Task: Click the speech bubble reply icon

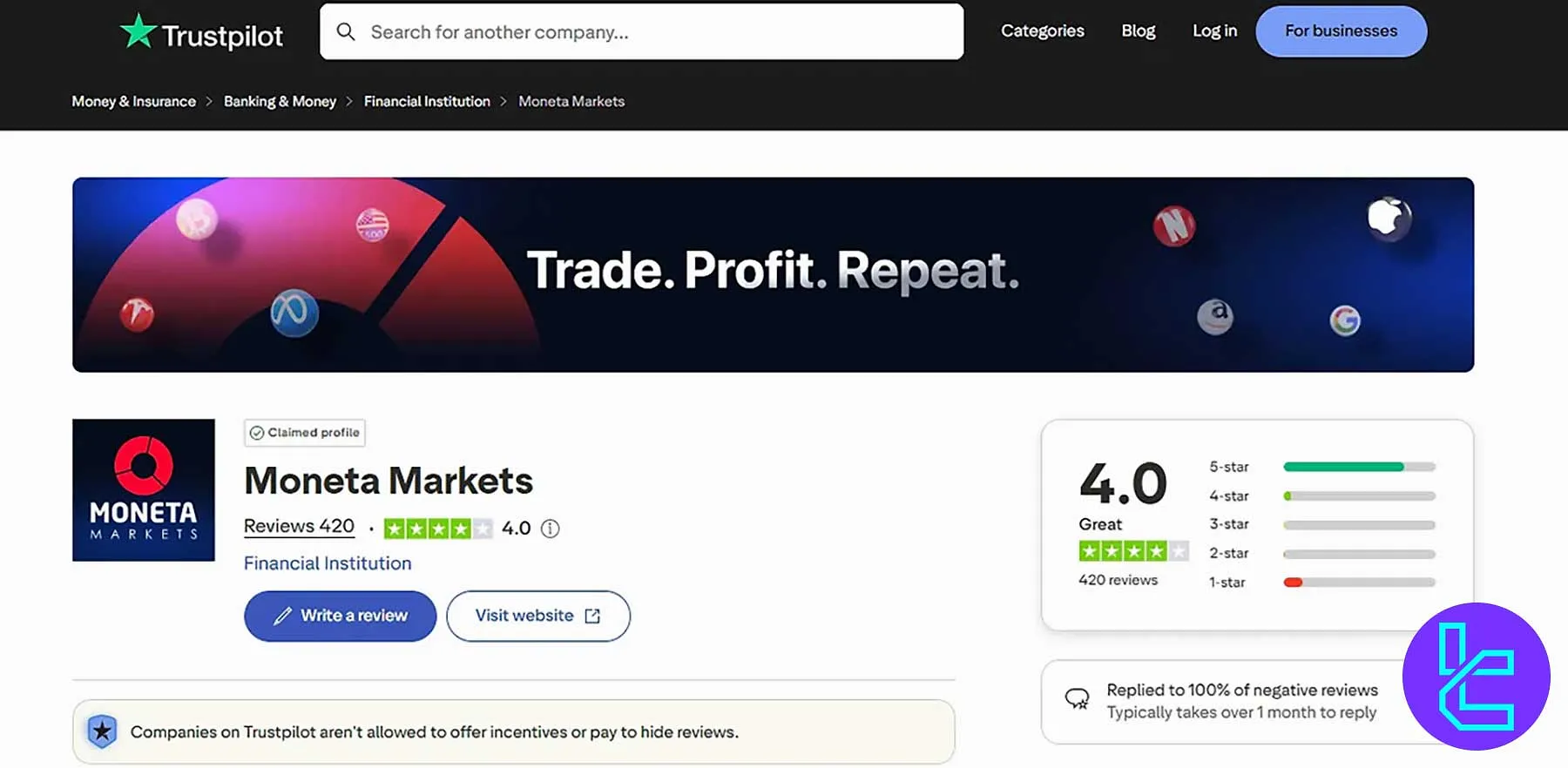Action: click(x=1078, y=697)
